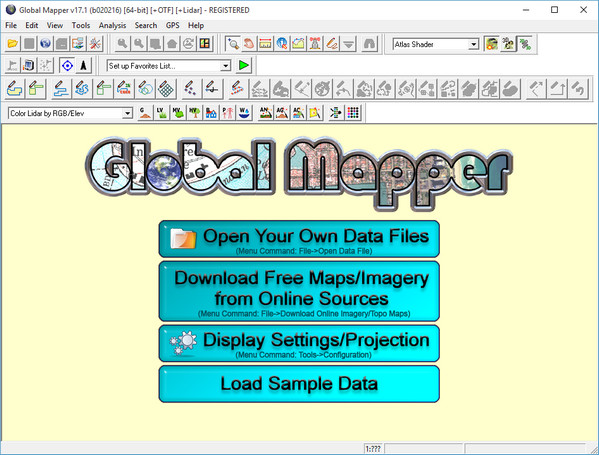Click the multi-view map layout icon
Image resolution: width=599 pixels, height=455 pixels.
tap(205, 44)
